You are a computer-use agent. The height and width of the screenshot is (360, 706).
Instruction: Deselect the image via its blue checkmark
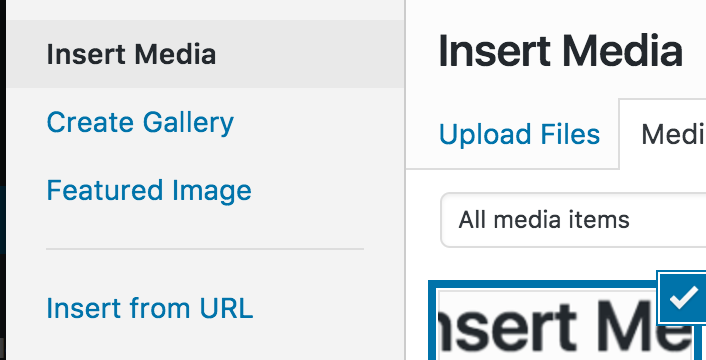(682, 297)
